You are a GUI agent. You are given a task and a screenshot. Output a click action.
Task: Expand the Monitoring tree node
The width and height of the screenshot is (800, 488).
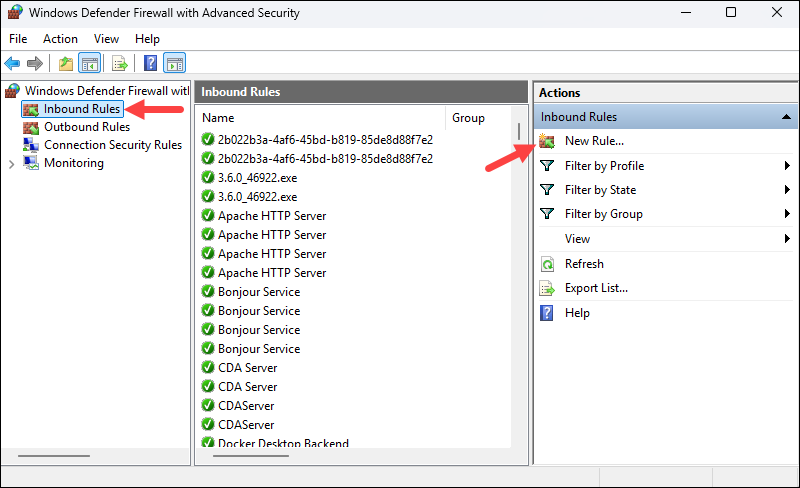(11, 164)
